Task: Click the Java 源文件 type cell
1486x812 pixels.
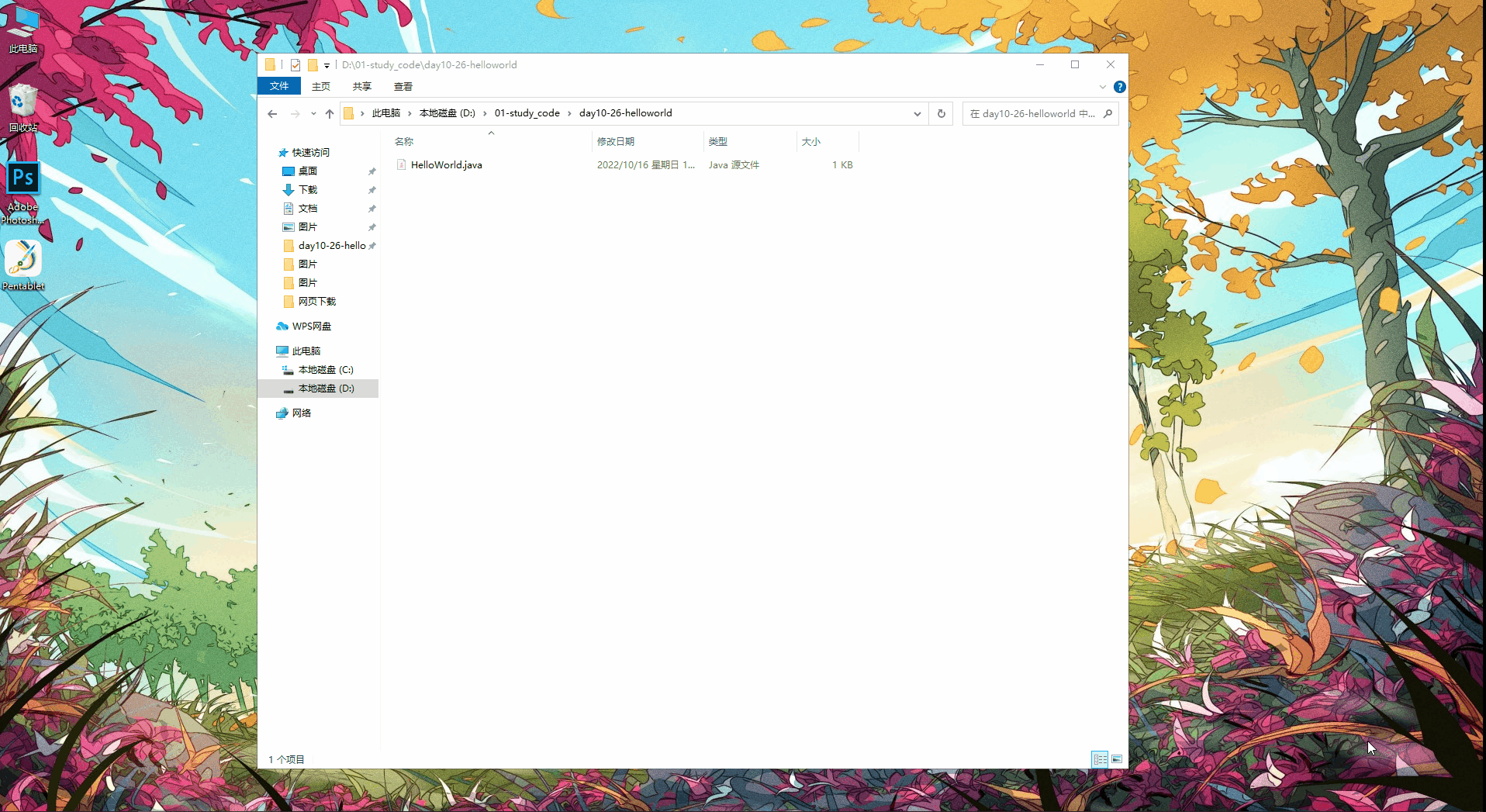Action: [734, 165]
